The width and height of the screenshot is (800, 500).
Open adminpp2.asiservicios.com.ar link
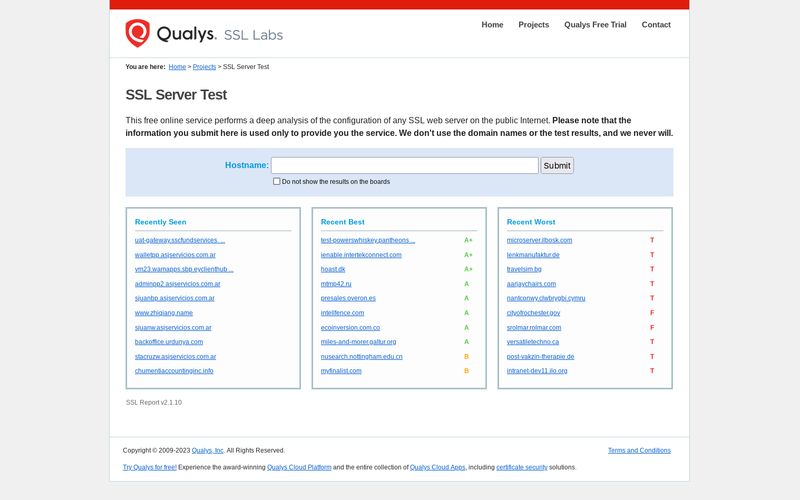click(178, 284)
